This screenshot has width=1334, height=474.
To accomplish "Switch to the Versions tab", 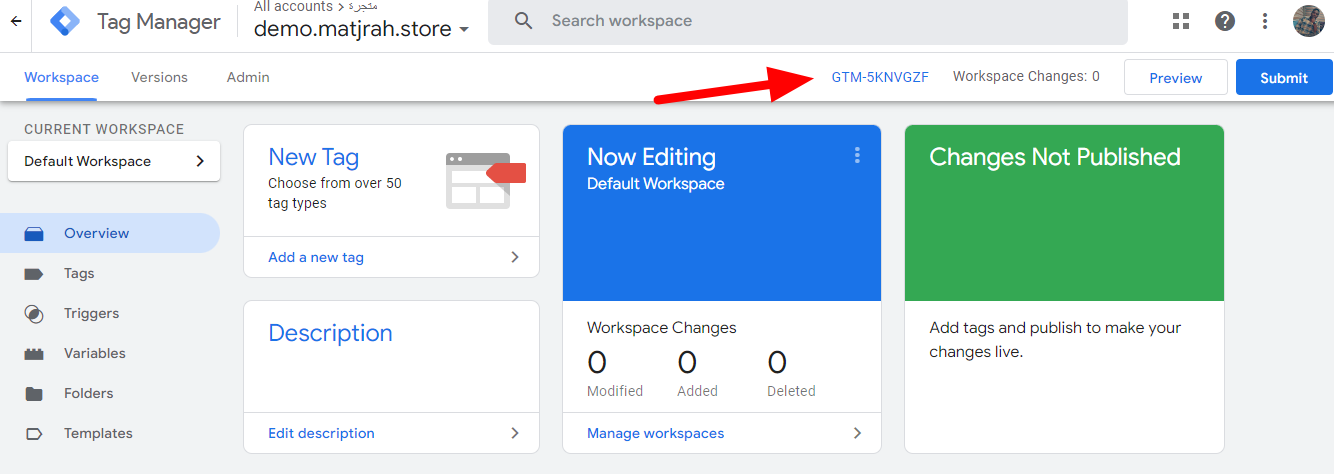I will click(159, 77).
